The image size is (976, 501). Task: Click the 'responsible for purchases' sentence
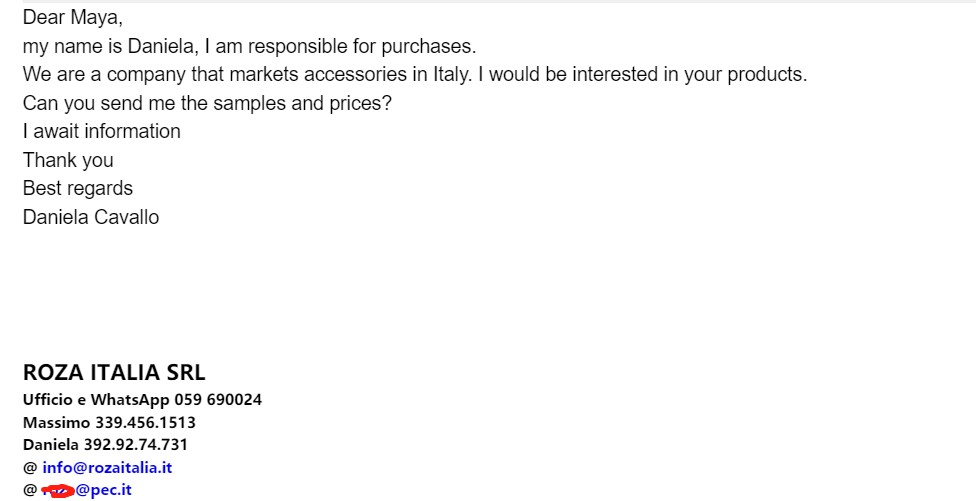250,47
